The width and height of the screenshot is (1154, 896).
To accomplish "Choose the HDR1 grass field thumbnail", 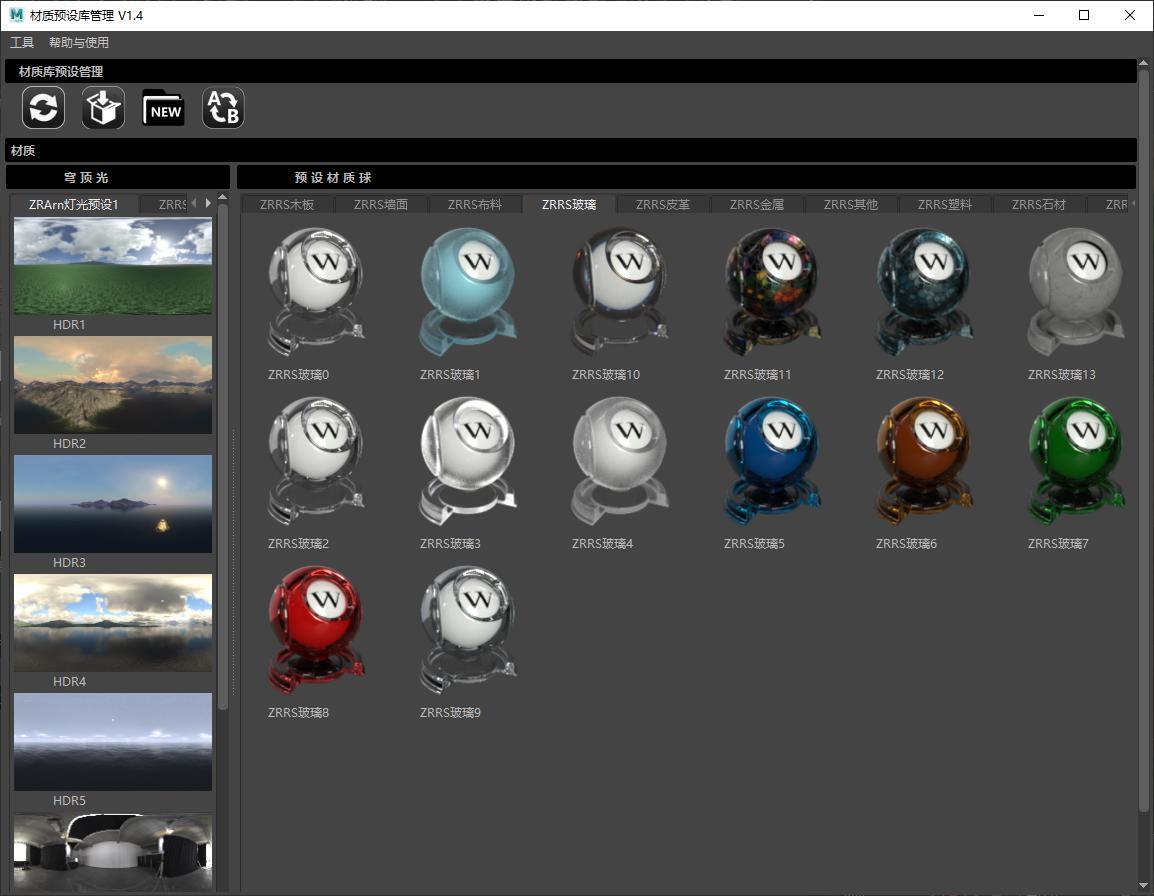I will [113, 267].
